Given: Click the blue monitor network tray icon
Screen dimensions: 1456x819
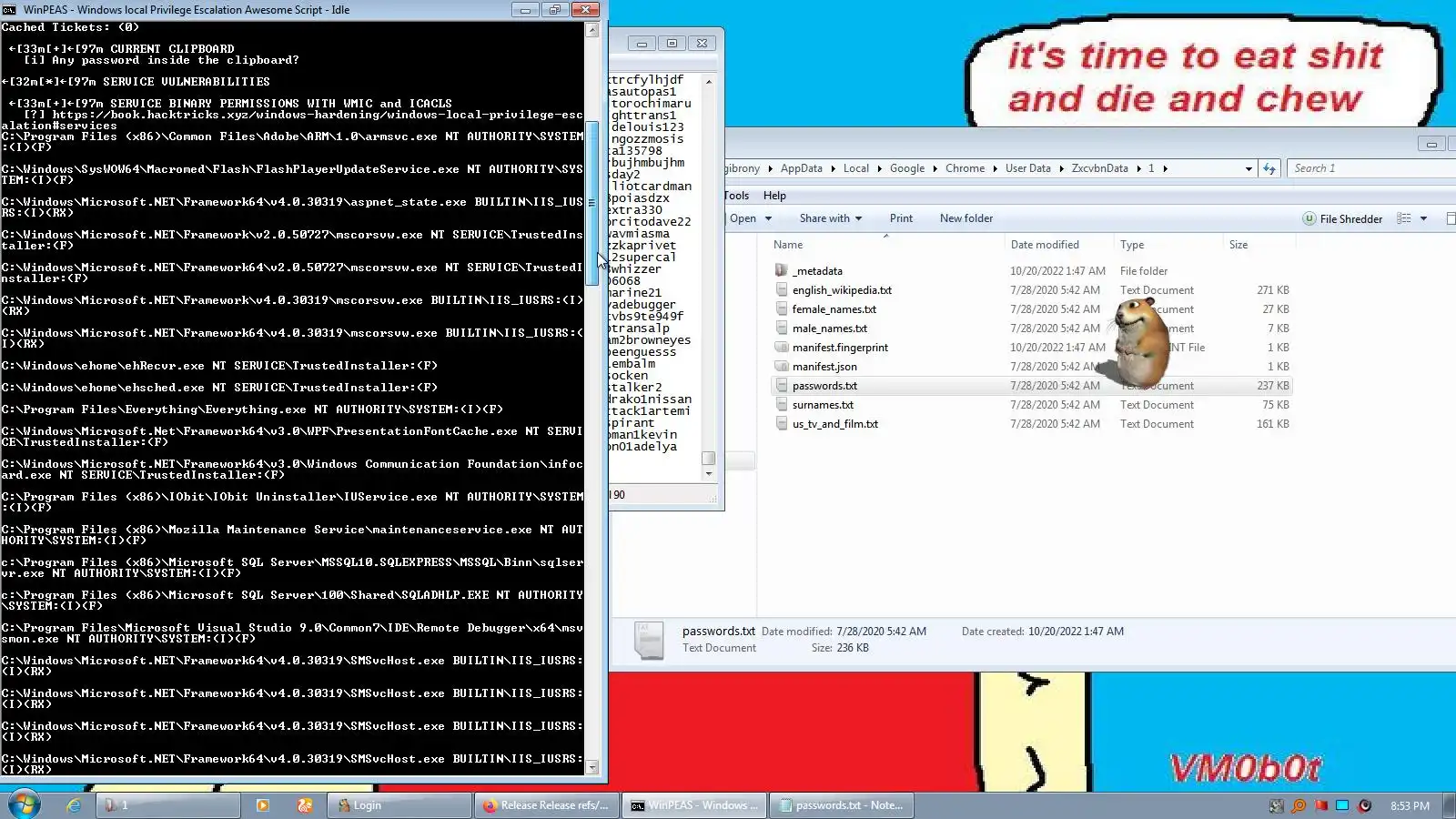Looking at the screenshot, I should pyautogui.click(x=1342, y=805).
